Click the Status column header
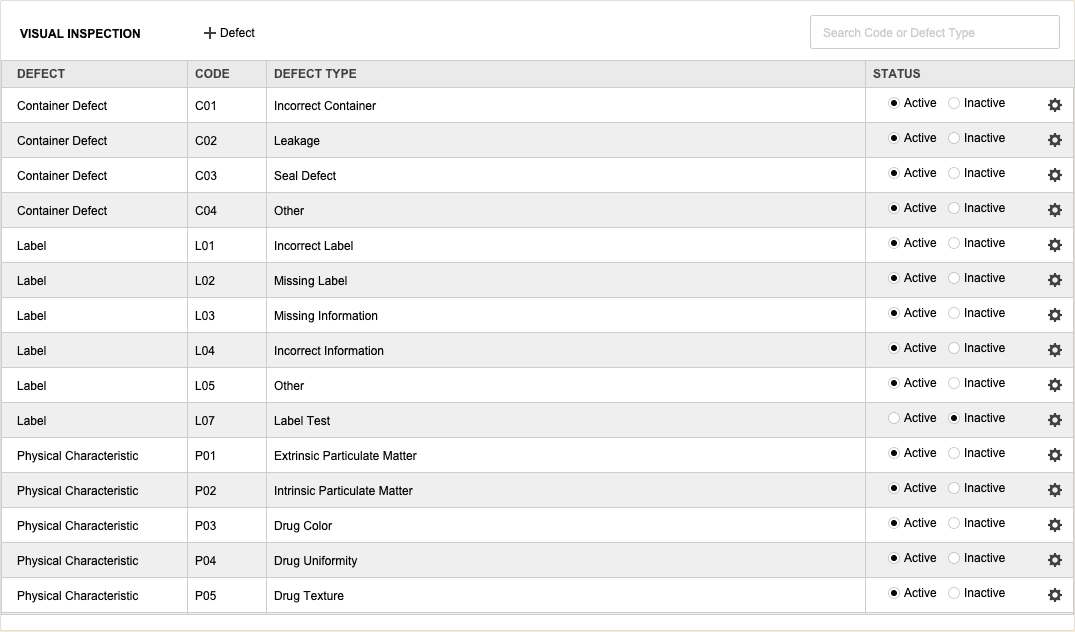Image resolution: width=1075 pixels, height=632 pixels. [896, 74]
